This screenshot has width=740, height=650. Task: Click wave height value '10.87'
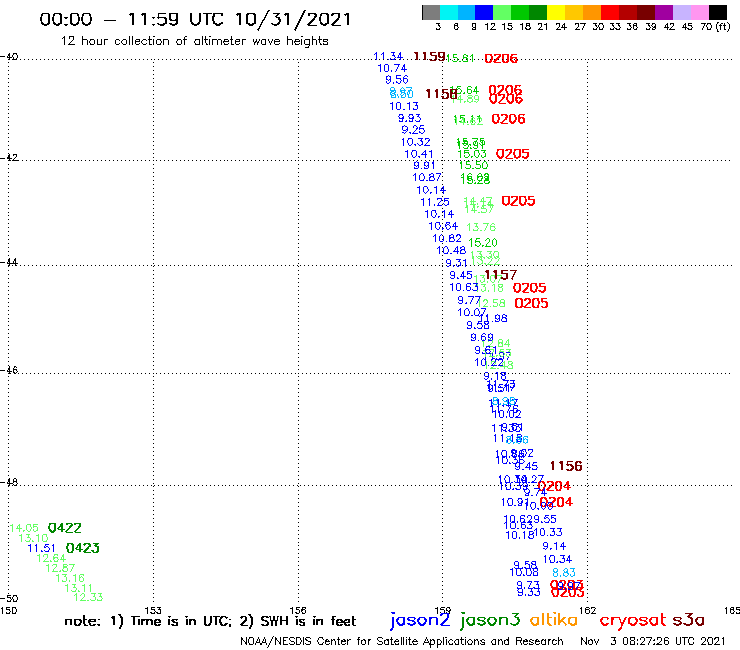427,177
